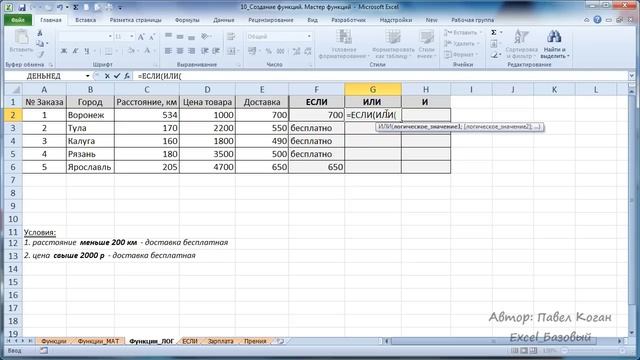Image resolution: width=640 pixels, height=360 pixels.
Task: Switch to Вставка ribbon tab
Action: [x=85, y=20]
